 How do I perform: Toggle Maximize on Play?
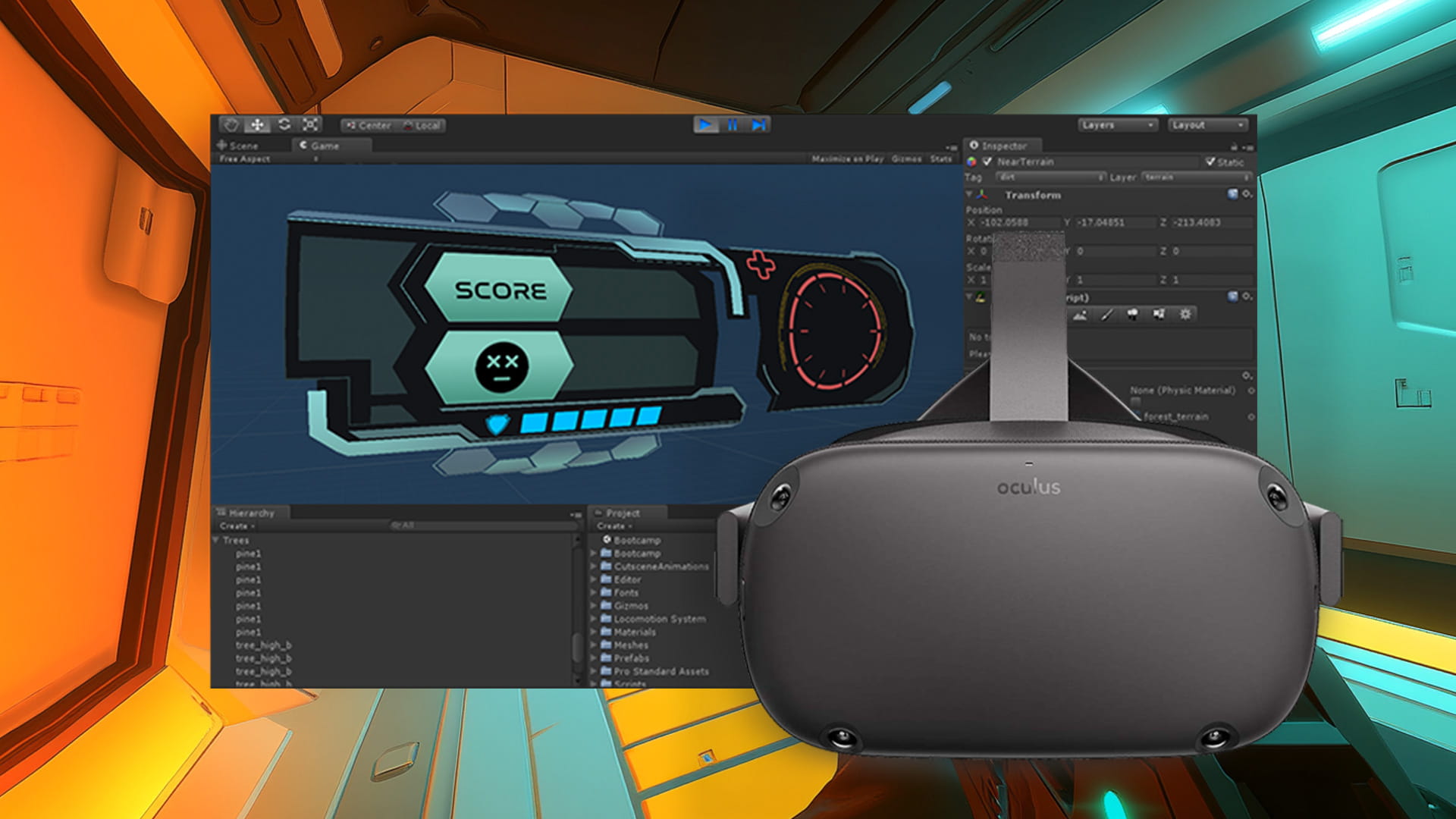point(848,158)
